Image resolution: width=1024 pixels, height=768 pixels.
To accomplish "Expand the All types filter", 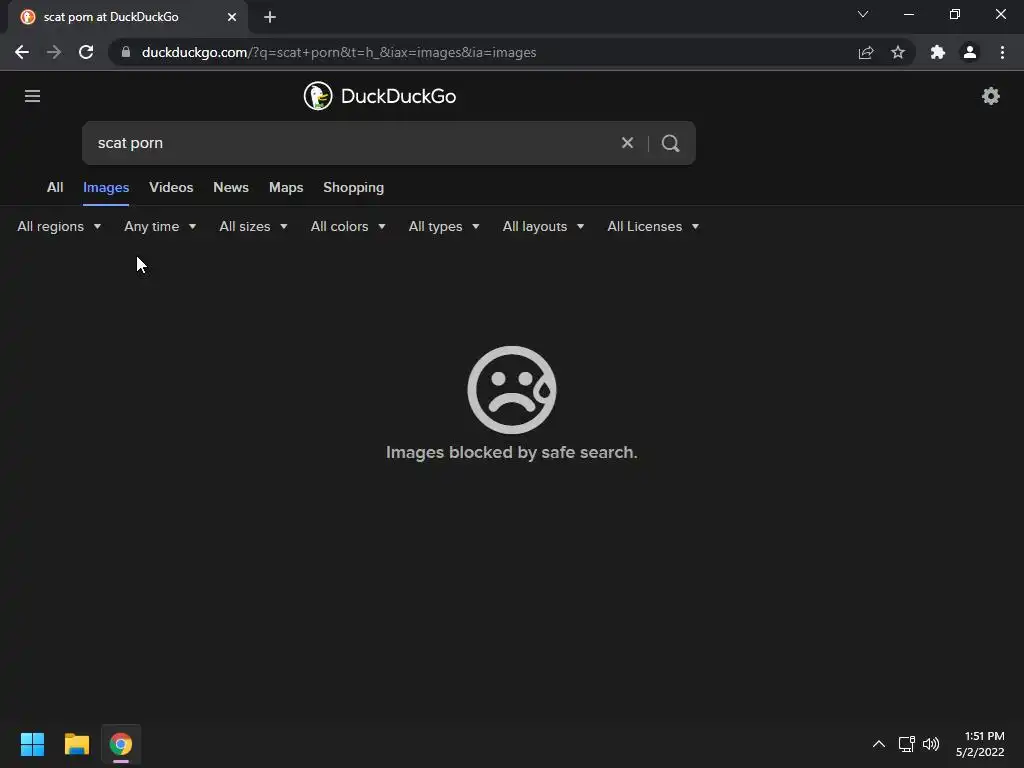I will pyautogui.click(x=444, y=227).
